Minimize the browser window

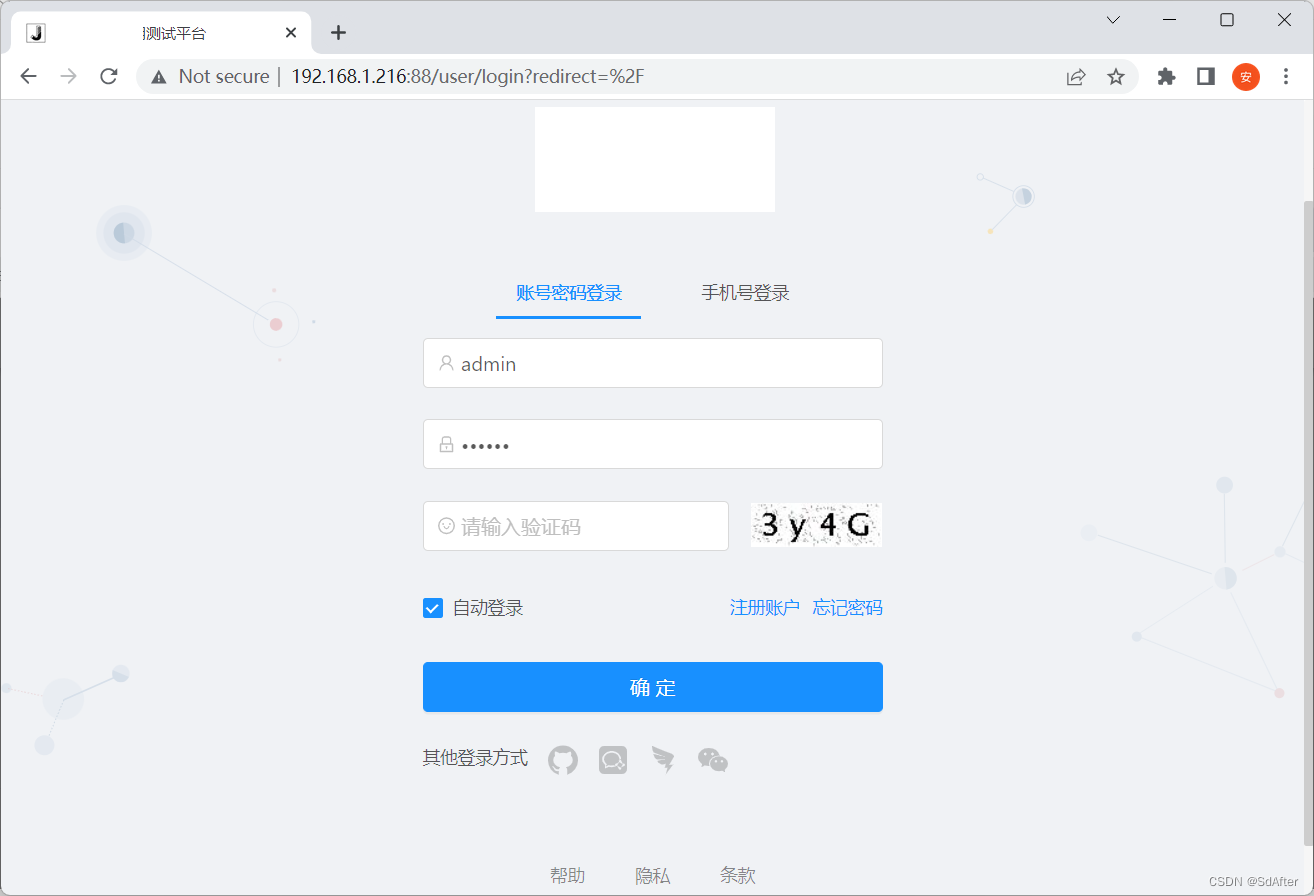point(1169,20)
